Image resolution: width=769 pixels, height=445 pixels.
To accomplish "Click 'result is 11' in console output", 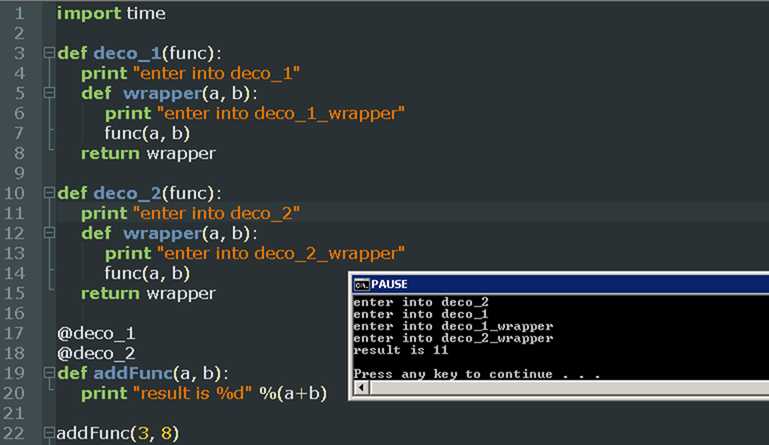I will click(x=400, y=350).
